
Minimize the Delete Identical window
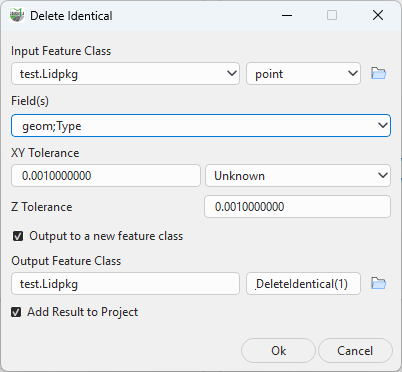pos(287,15)
